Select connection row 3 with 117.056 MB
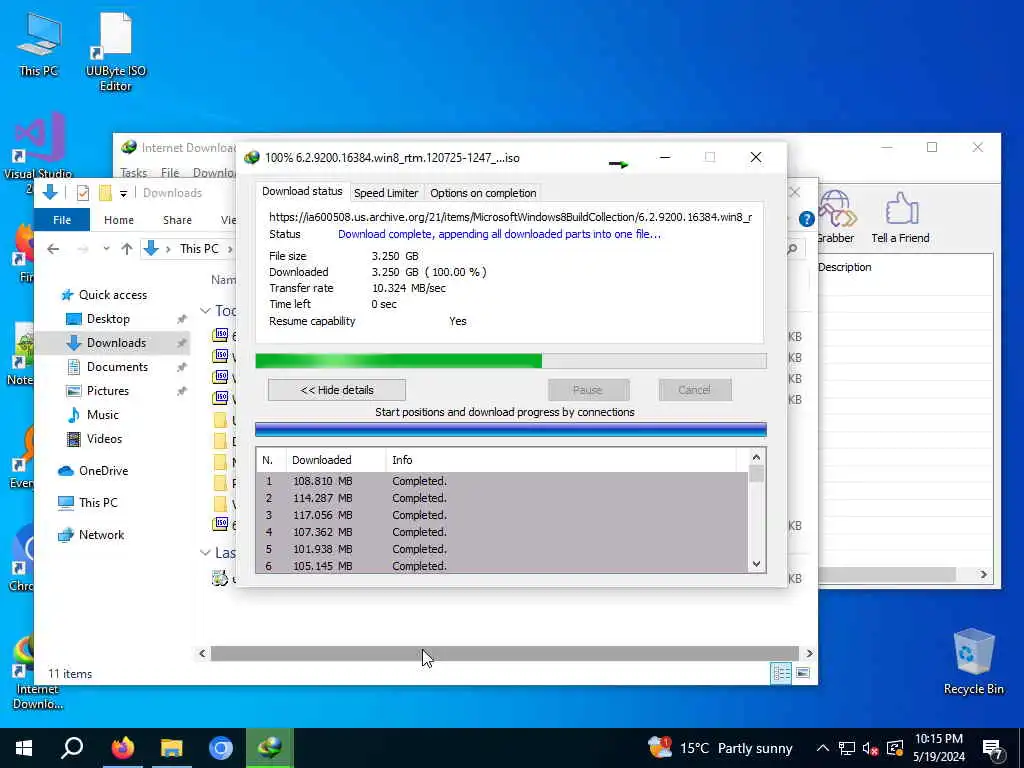Viewport: 1024px width, 768px height. 502,515
